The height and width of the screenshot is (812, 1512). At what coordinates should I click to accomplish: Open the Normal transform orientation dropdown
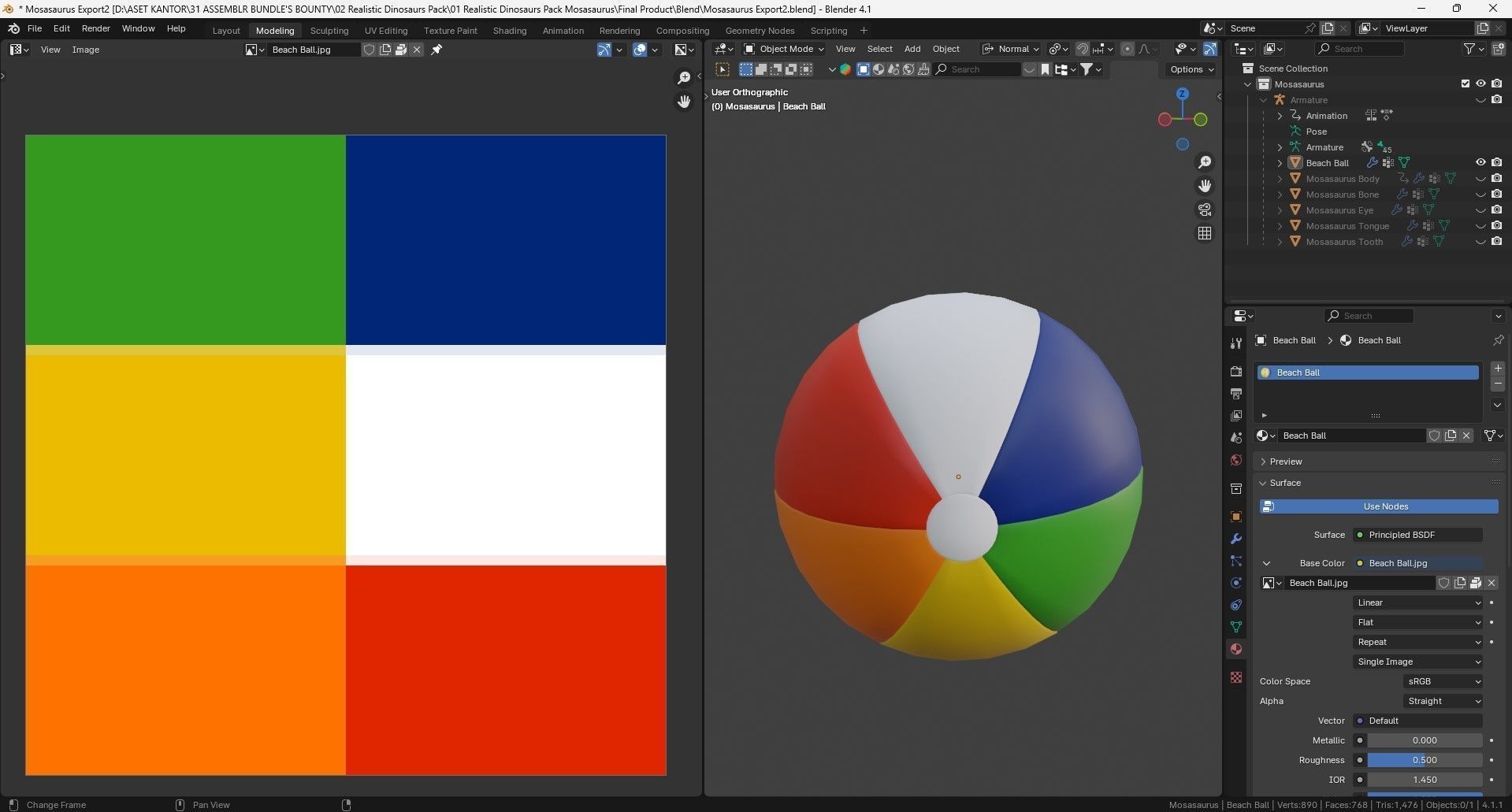click(1011, 49)
